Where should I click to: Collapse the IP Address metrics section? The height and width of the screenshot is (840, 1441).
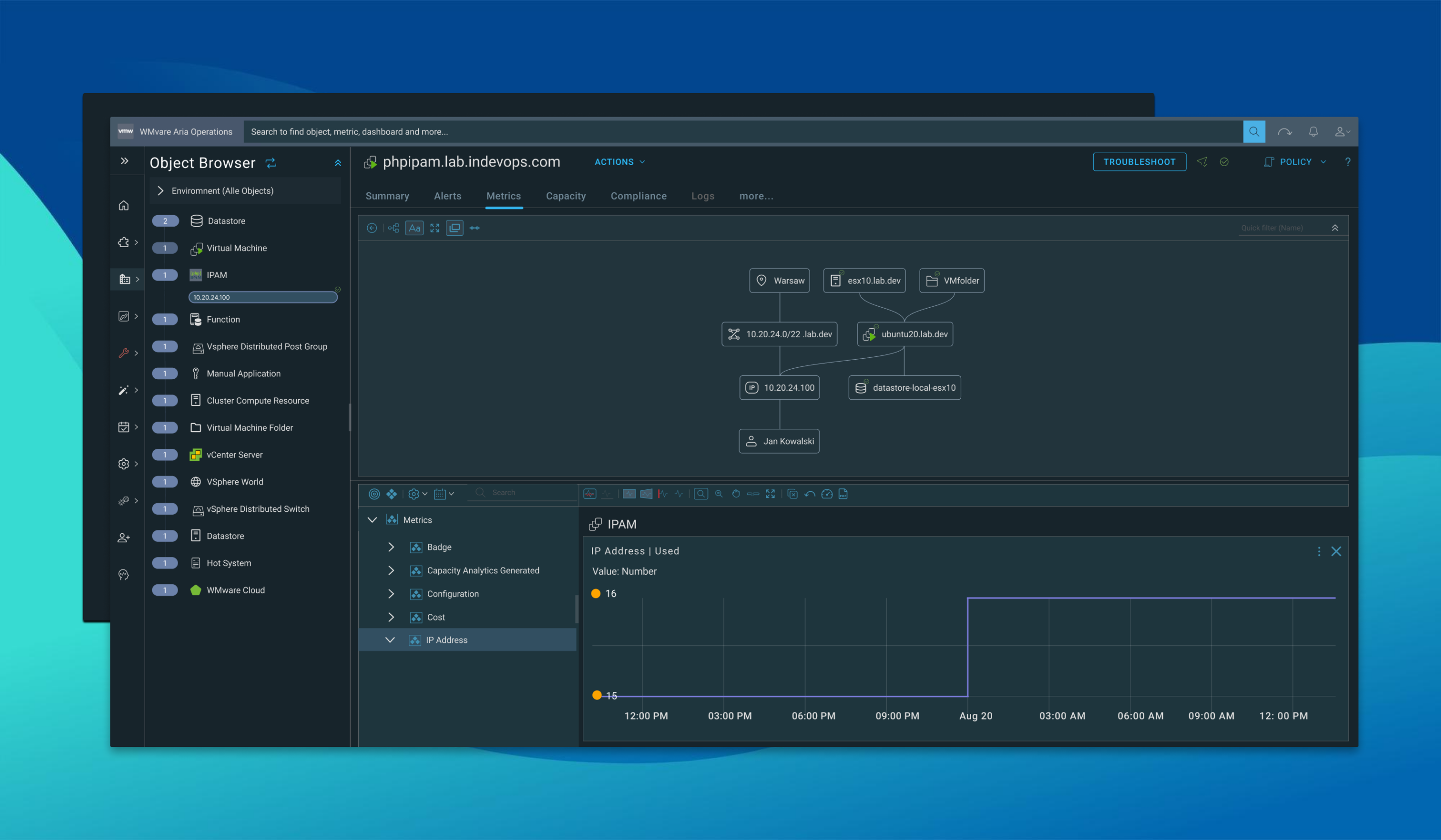[x=389, y=639]
